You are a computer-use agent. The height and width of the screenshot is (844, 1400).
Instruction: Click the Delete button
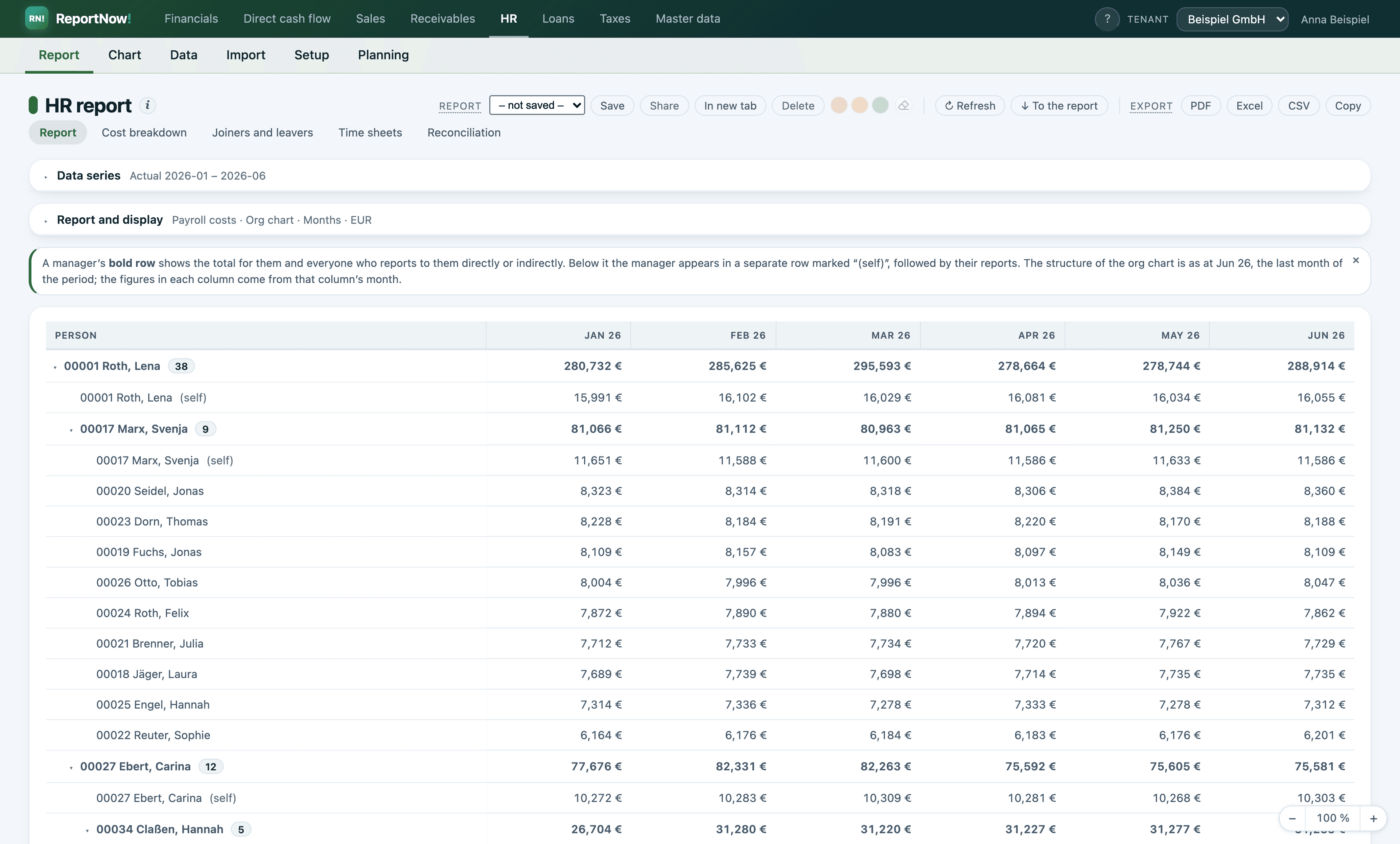click(x=798, y=106)
